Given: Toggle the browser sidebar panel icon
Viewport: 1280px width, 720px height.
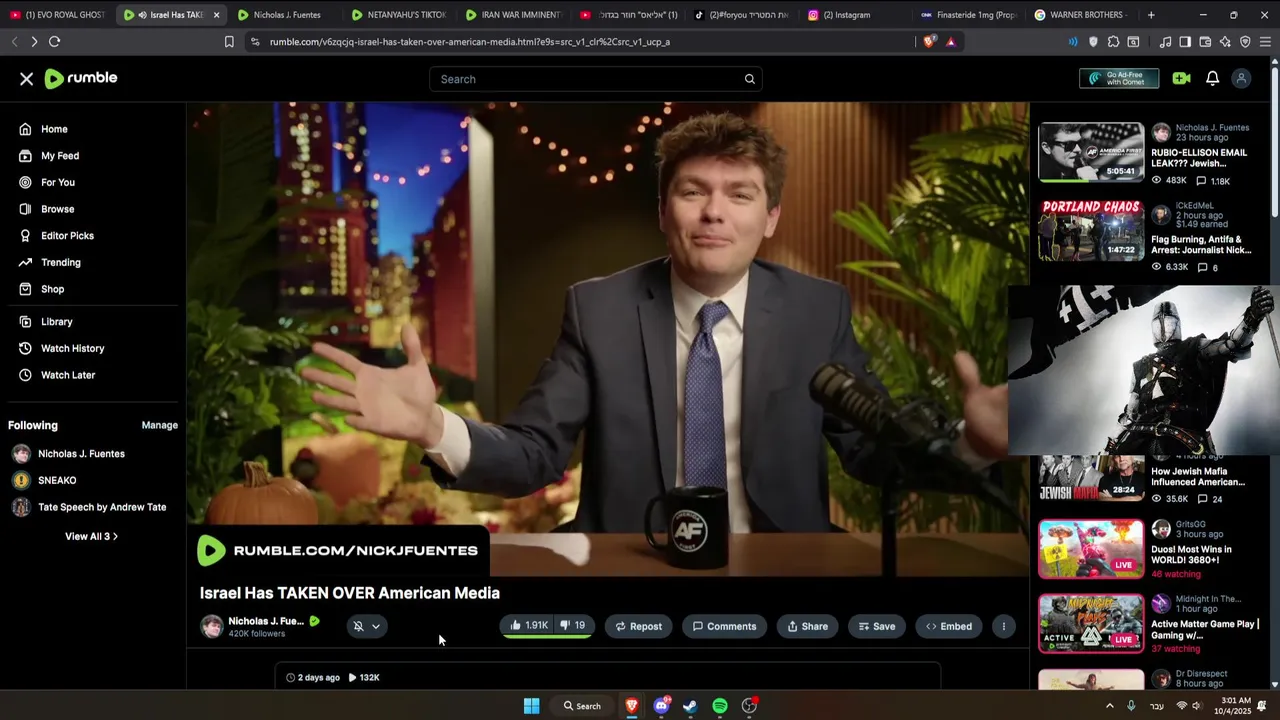Looking at the screenshot, I should [1185, 42].
